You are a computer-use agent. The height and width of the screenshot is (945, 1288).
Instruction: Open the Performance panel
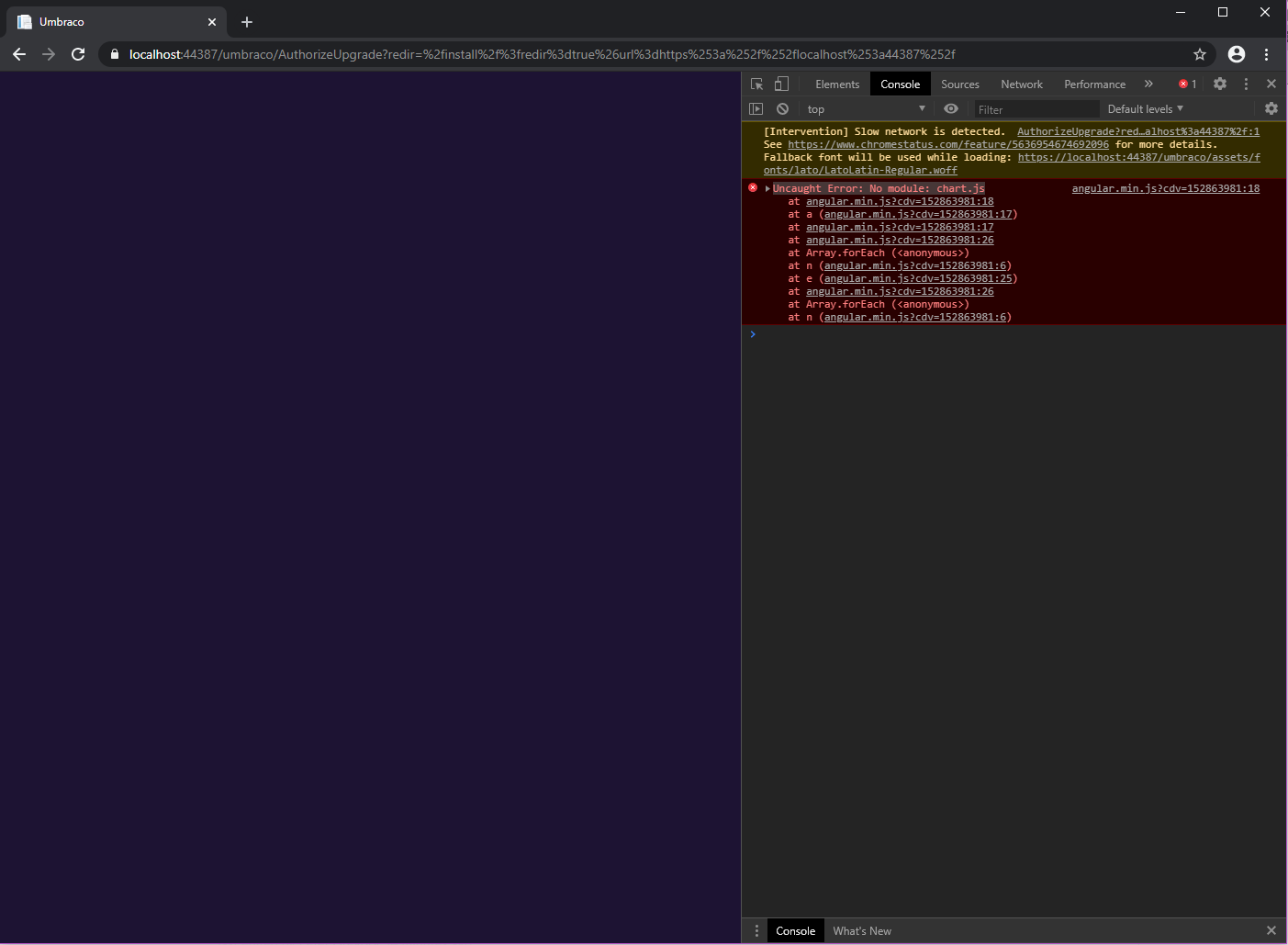click(1094, 84)
